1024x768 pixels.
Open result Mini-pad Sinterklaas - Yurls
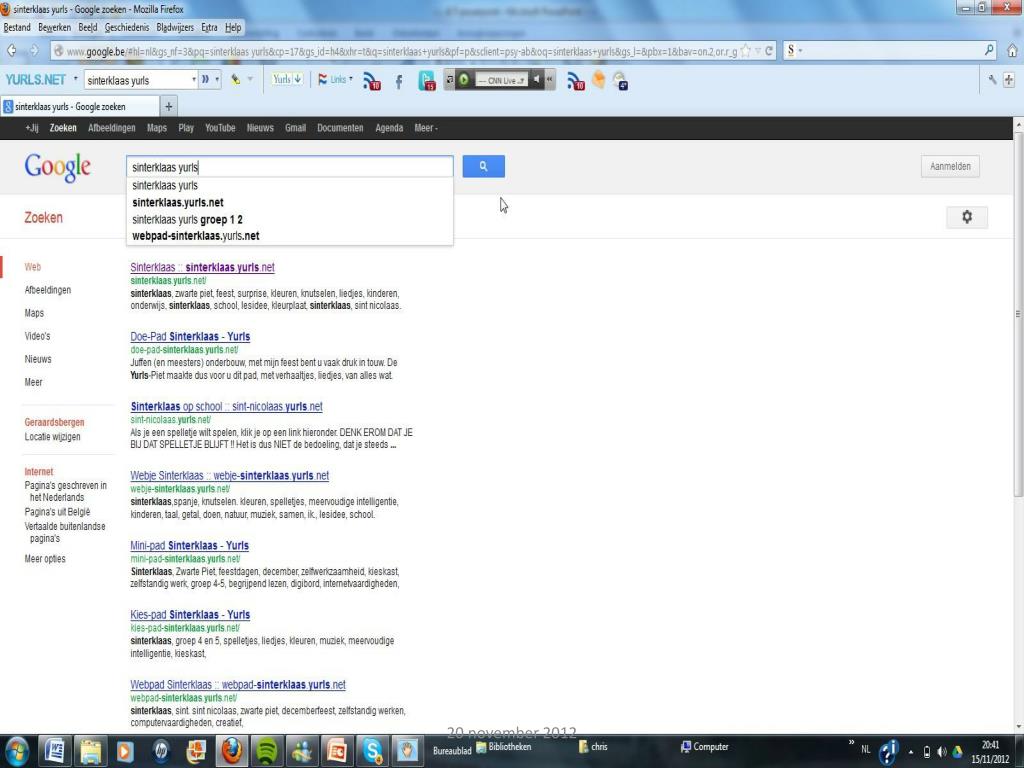189,545
